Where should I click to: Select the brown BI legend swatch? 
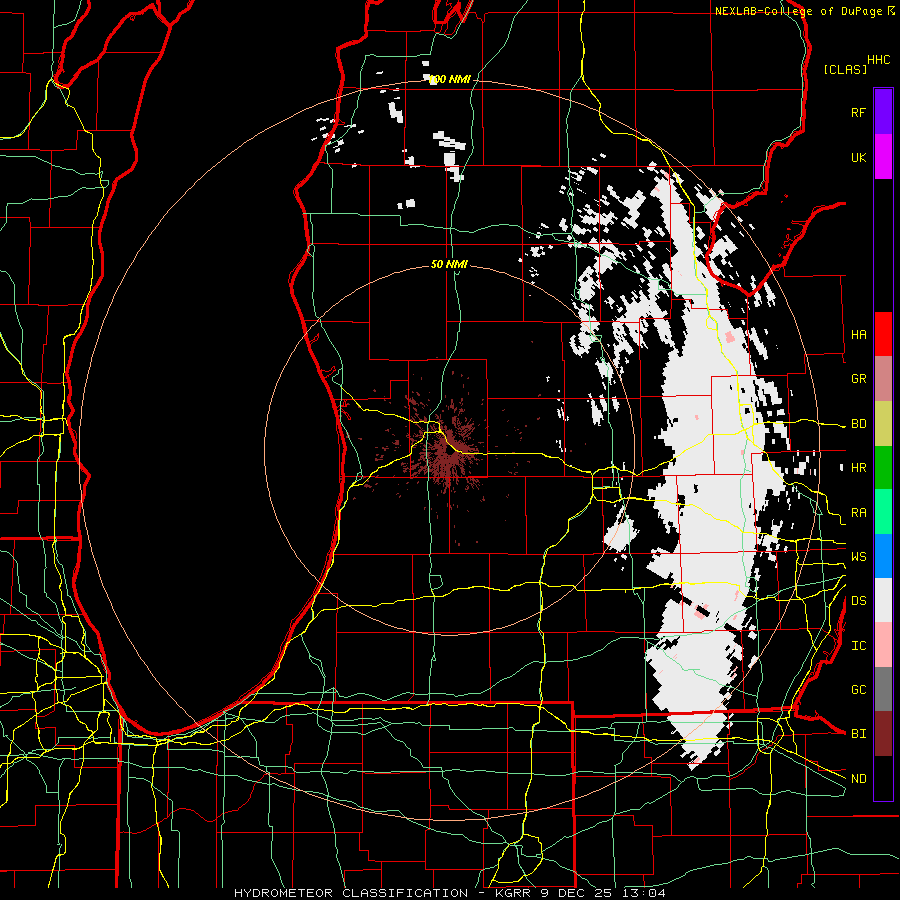pyautogui.click(x=883, y=734)
